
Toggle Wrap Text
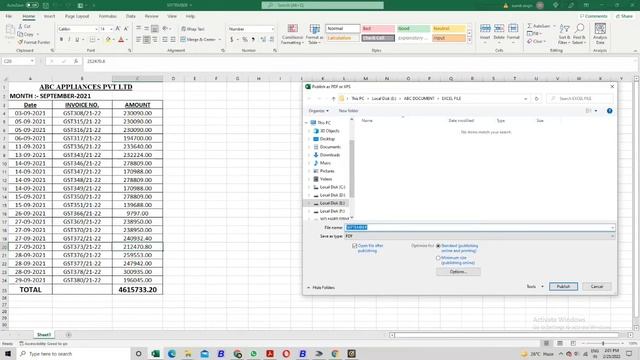point(193,29)
